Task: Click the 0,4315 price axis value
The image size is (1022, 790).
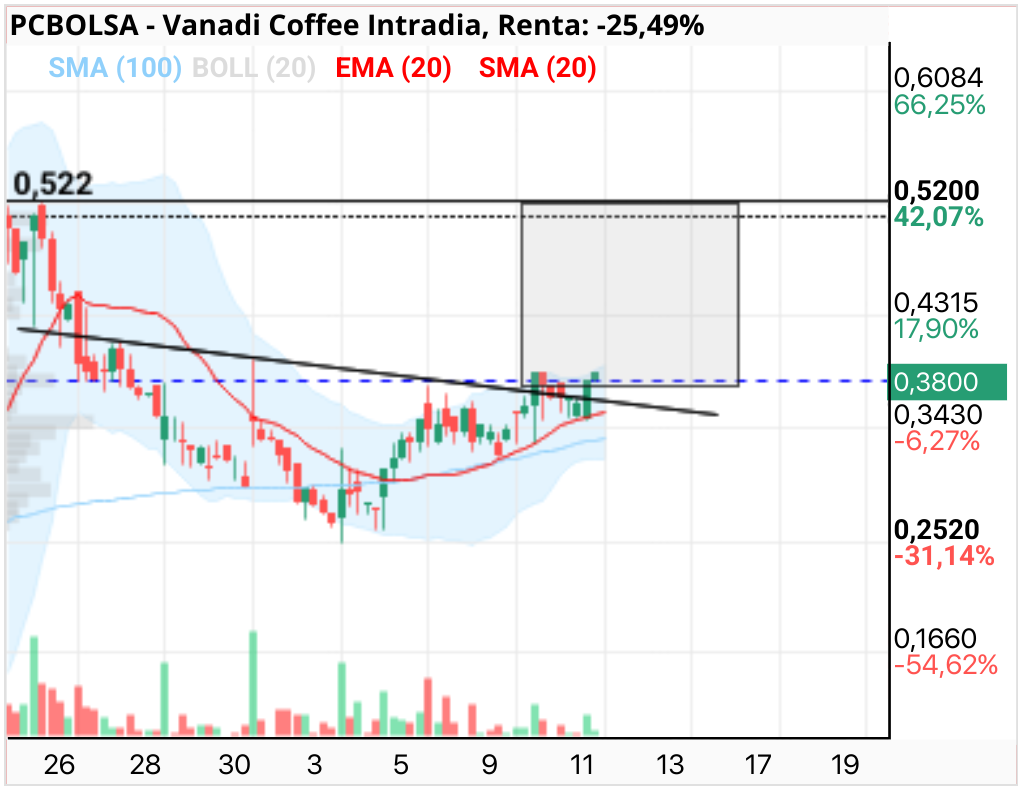Action: (x=936, y=302)
